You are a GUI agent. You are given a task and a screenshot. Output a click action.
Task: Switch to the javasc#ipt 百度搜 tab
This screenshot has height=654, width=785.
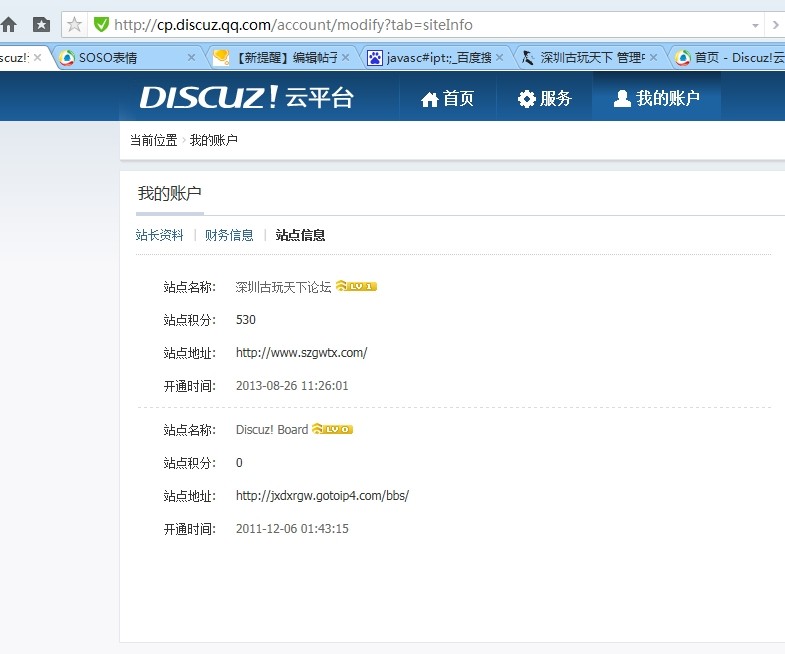click(435, 58)
